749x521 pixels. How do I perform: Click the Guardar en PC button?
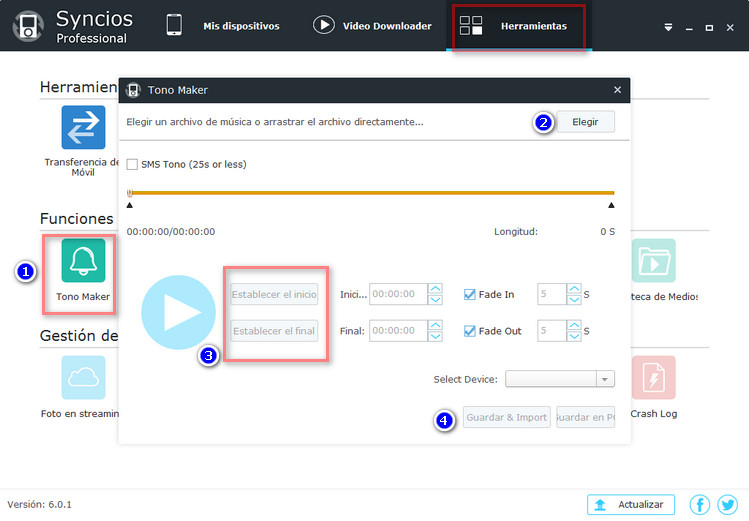tap(586, 417)
